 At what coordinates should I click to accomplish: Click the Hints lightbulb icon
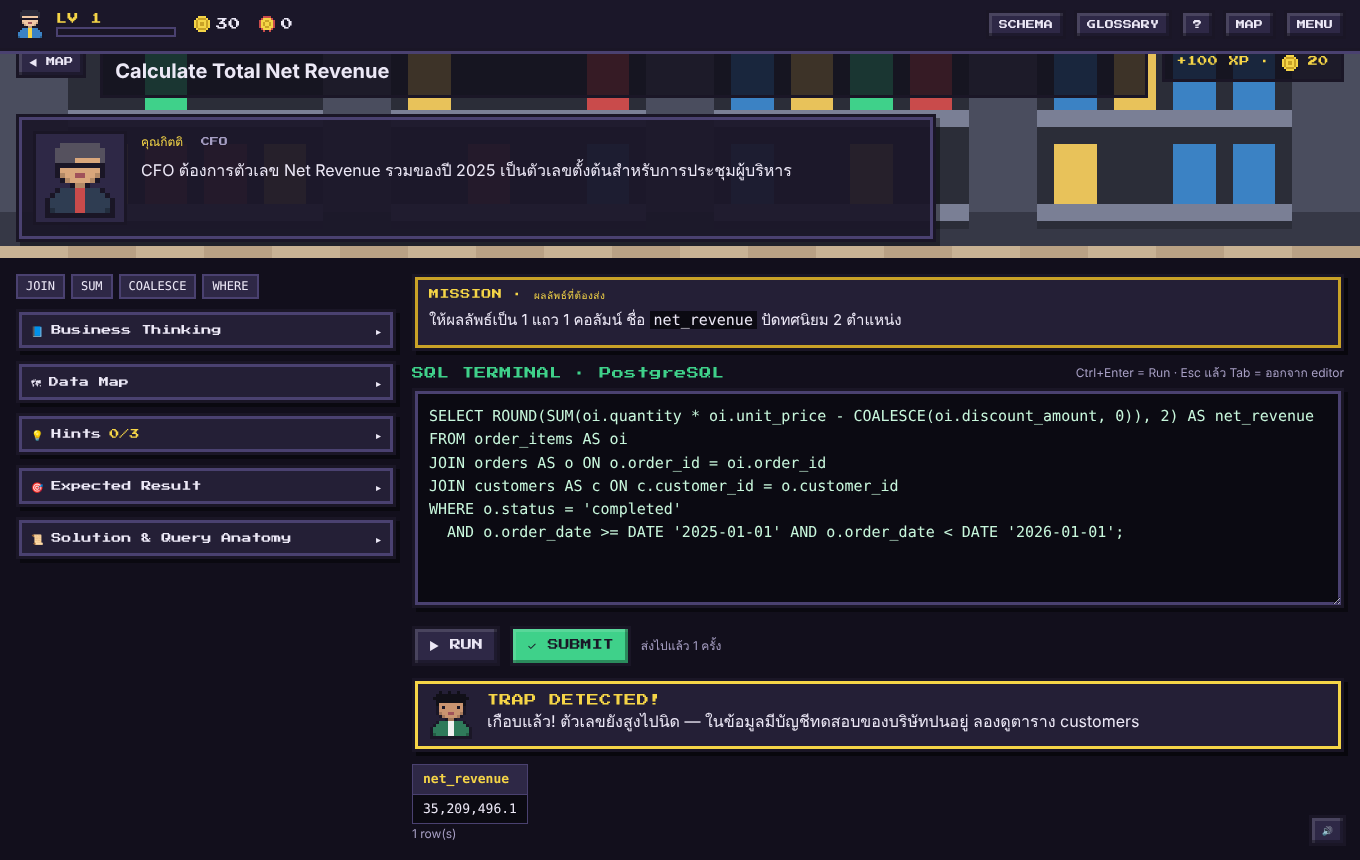[x=37, y=435]
